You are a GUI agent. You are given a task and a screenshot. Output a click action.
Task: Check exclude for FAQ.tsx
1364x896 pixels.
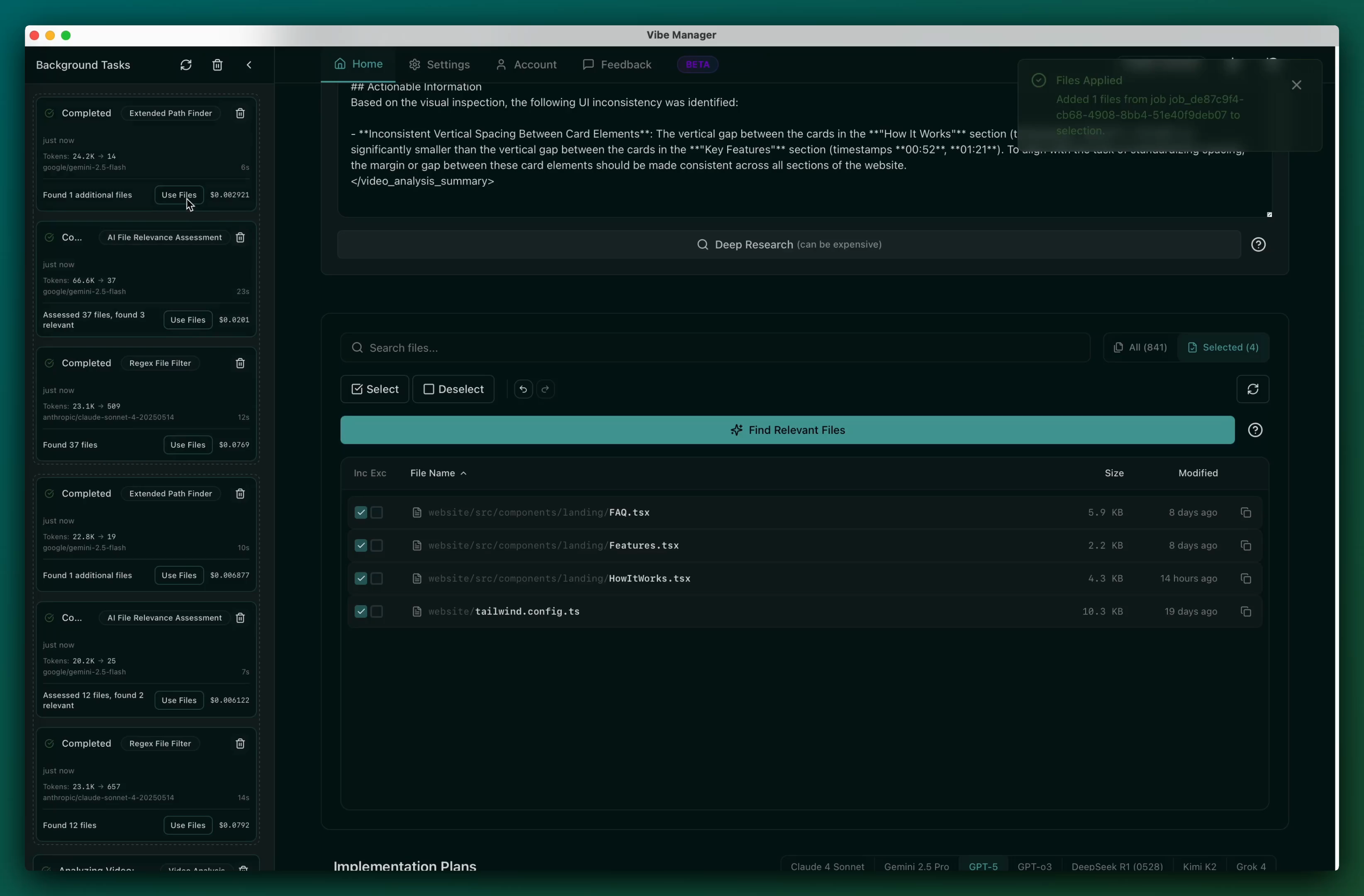[x=377, y=513]
